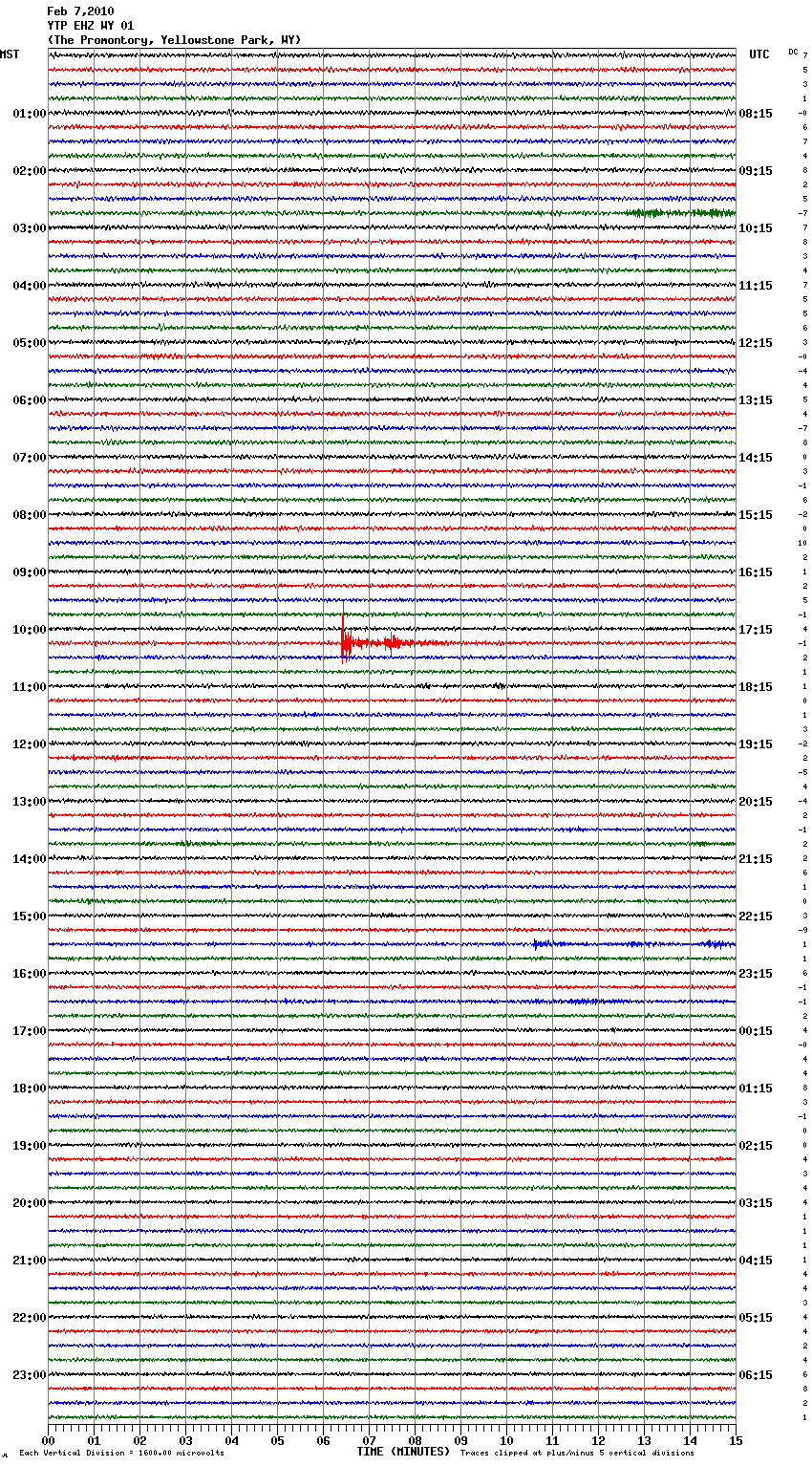Click the 16:15 UTC time label

[x=756, y=572]
